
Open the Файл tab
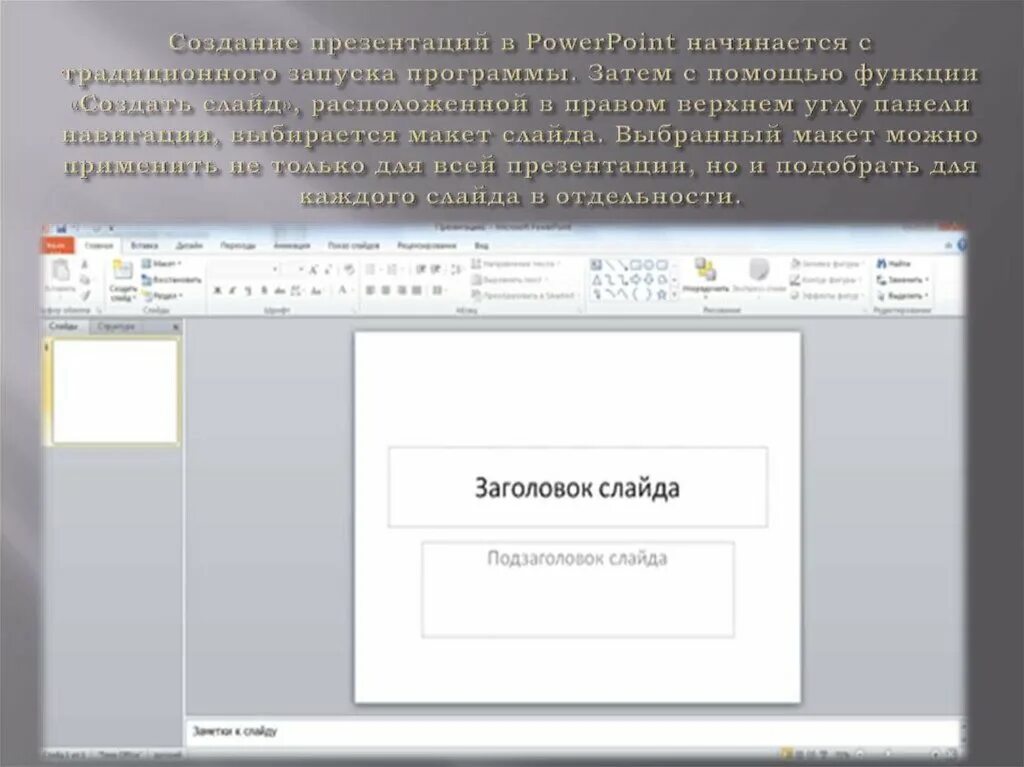click(59, 246)
